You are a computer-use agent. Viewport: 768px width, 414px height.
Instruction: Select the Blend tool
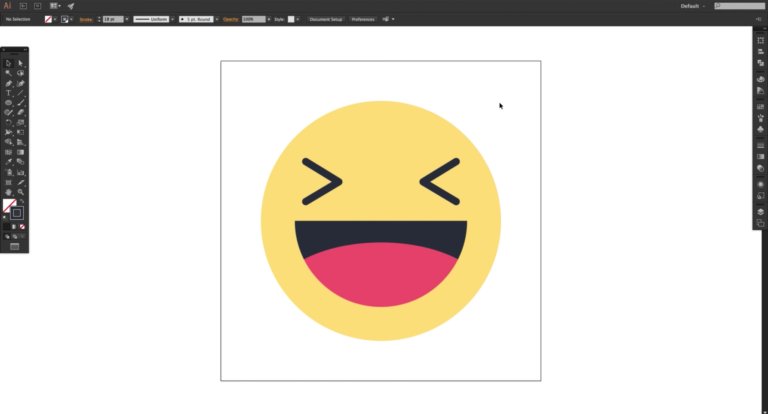point(21,162)
